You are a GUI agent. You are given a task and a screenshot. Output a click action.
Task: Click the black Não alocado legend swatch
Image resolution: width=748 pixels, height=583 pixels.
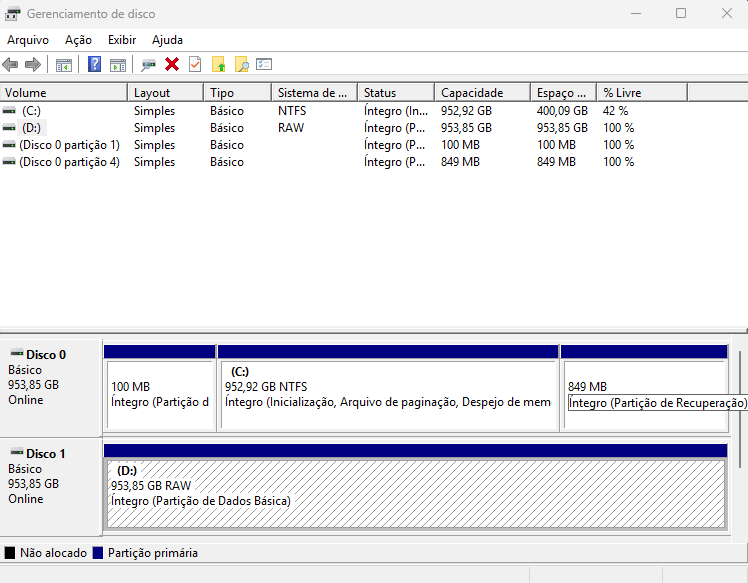tap(10, 553)
